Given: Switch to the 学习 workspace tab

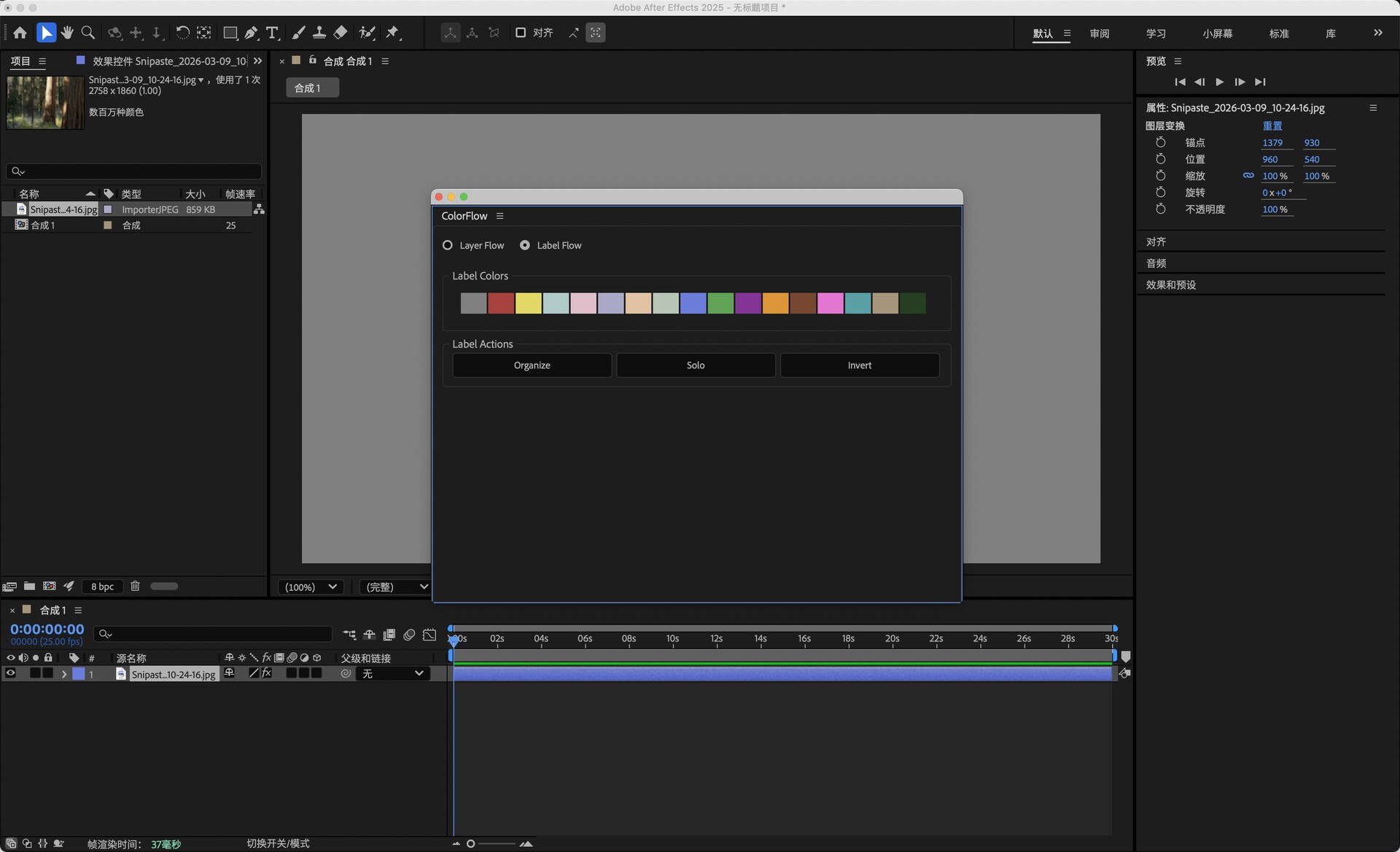Looking at the screenshot, I should pyautogui.click(x=1156, y=34).
